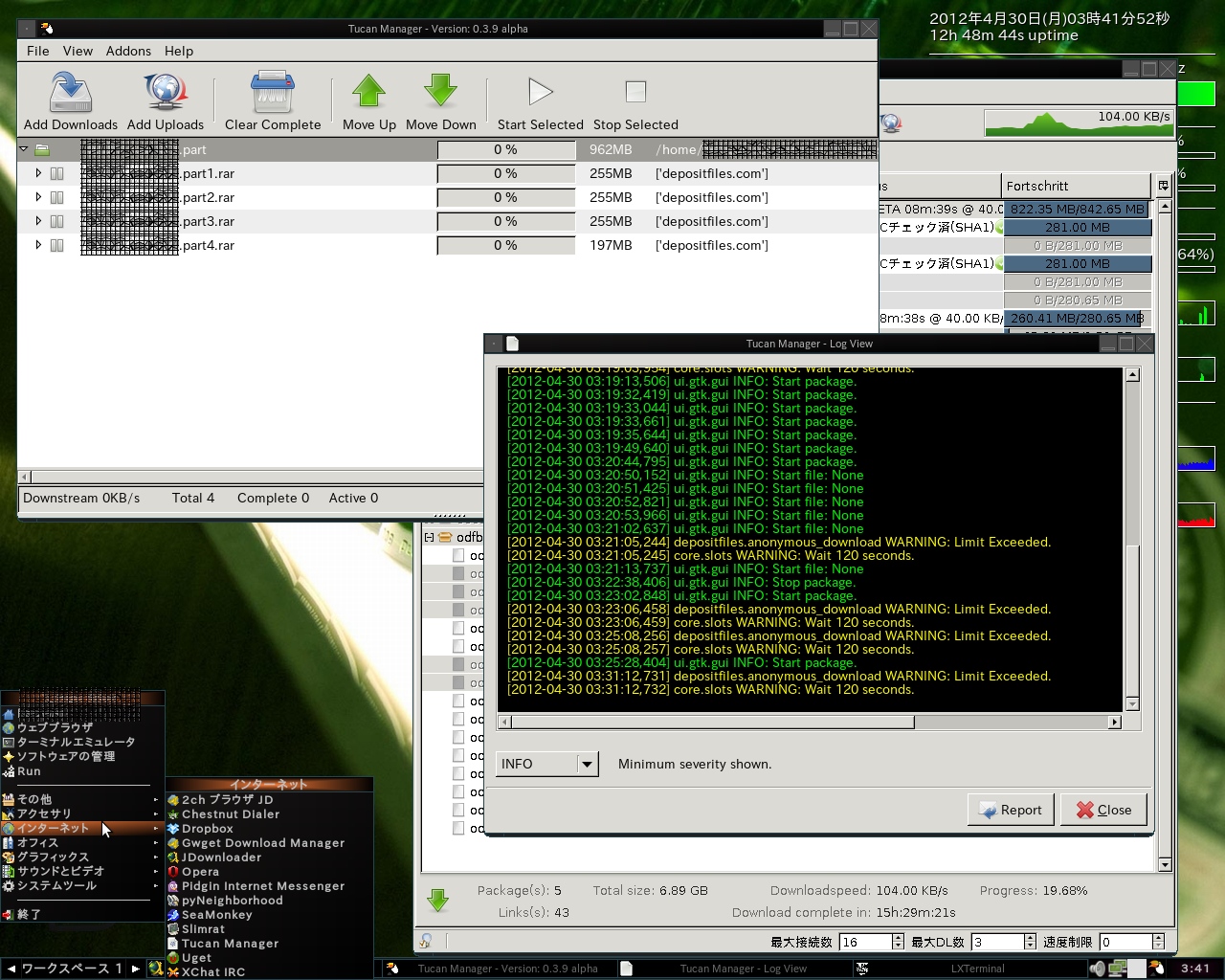The image size is (1225, 980).
Task: Click the max connections field showing 16
Action: pyautogui.click(x=866, y=942)
